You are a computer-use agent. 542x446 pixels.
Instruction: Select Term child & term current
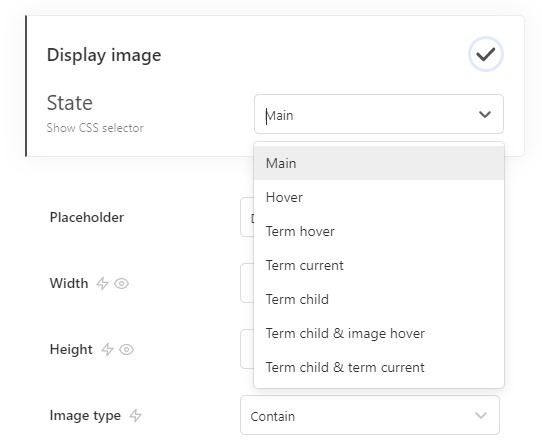[379, 367]
